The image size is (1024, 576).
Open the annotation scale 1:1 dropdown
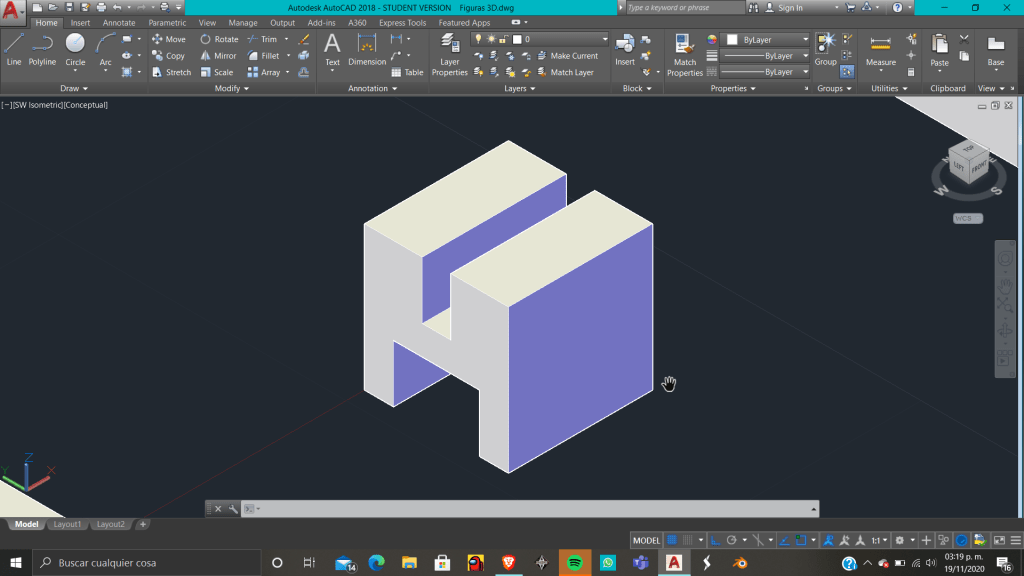pyautogui.click(x=878, y=540)
